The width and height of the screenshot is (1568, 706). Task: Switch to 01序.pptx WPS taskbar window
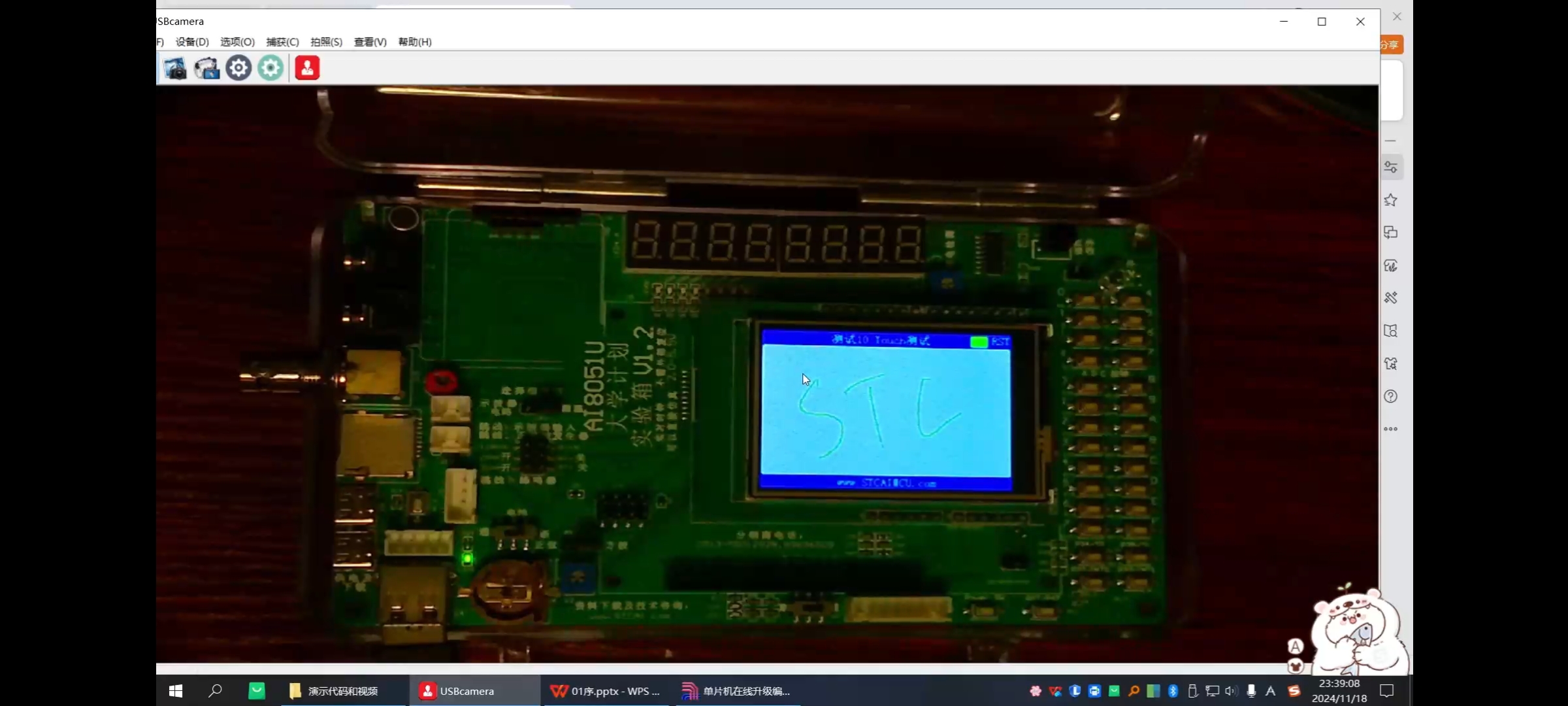606,691
